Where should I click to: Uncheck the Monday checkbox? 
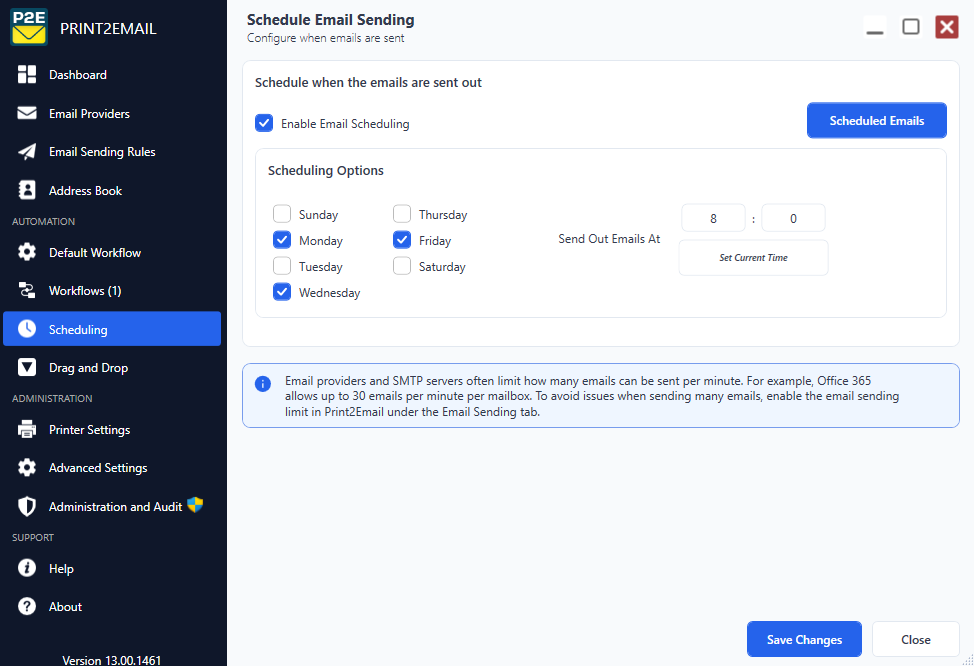pos(282,240)
